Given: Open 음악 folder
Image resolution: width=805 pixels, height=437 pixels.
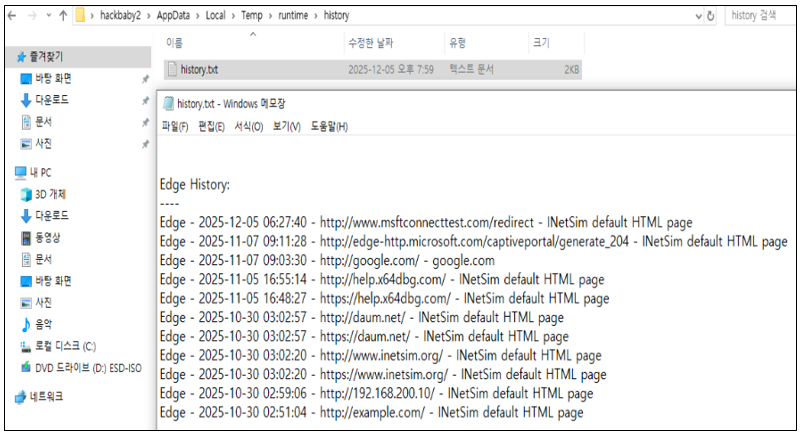Looking at the screenshot, I should [43, 324].
